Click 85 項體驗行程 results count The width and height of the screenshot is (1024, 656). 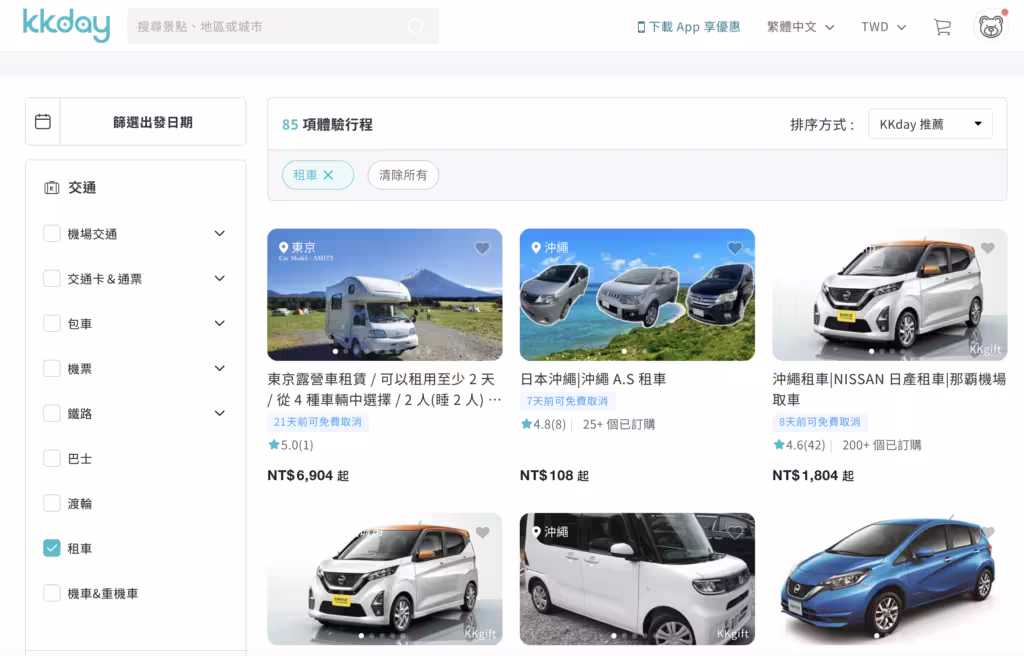327,125
